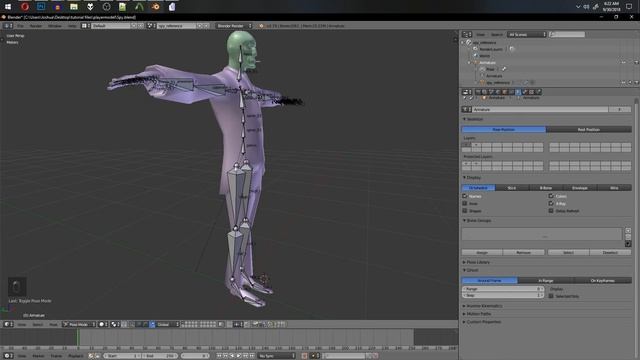Toggle visibility eye of spy_reference mesh in outliner
Viewport: 640px width, 360px height.
pos(624,82)
